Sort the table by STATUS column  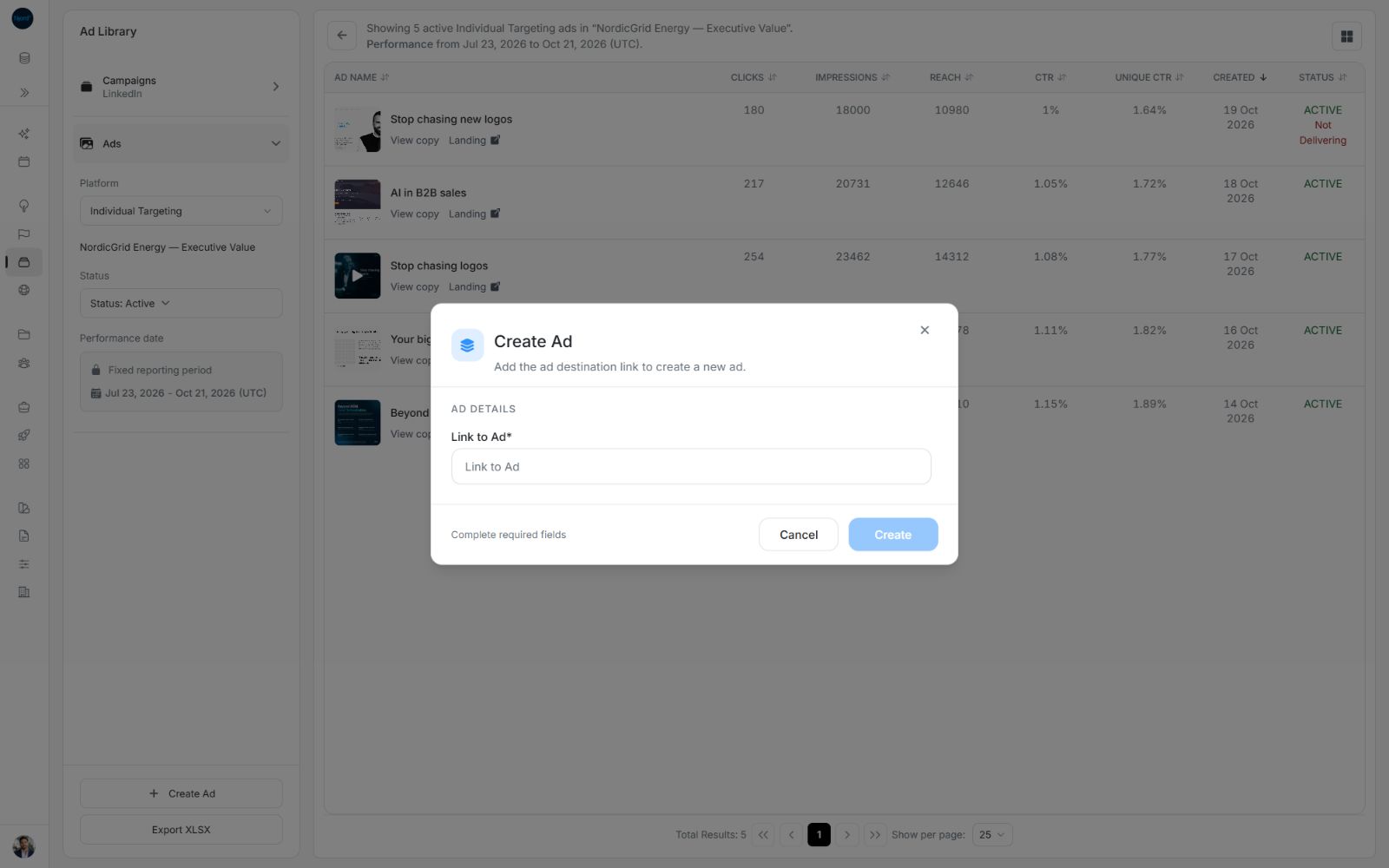pos(1322,77)
